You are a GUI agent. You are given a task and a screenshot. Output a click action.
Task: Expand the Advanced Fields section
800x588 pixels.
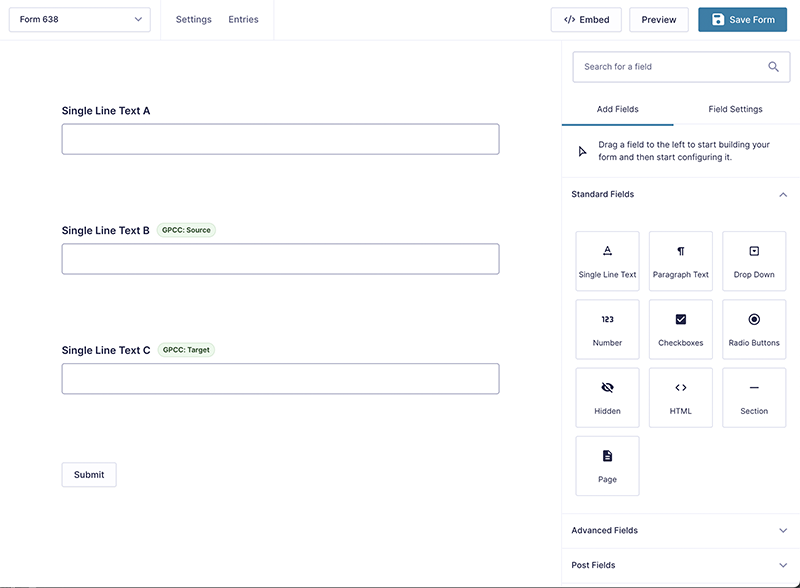681,530
